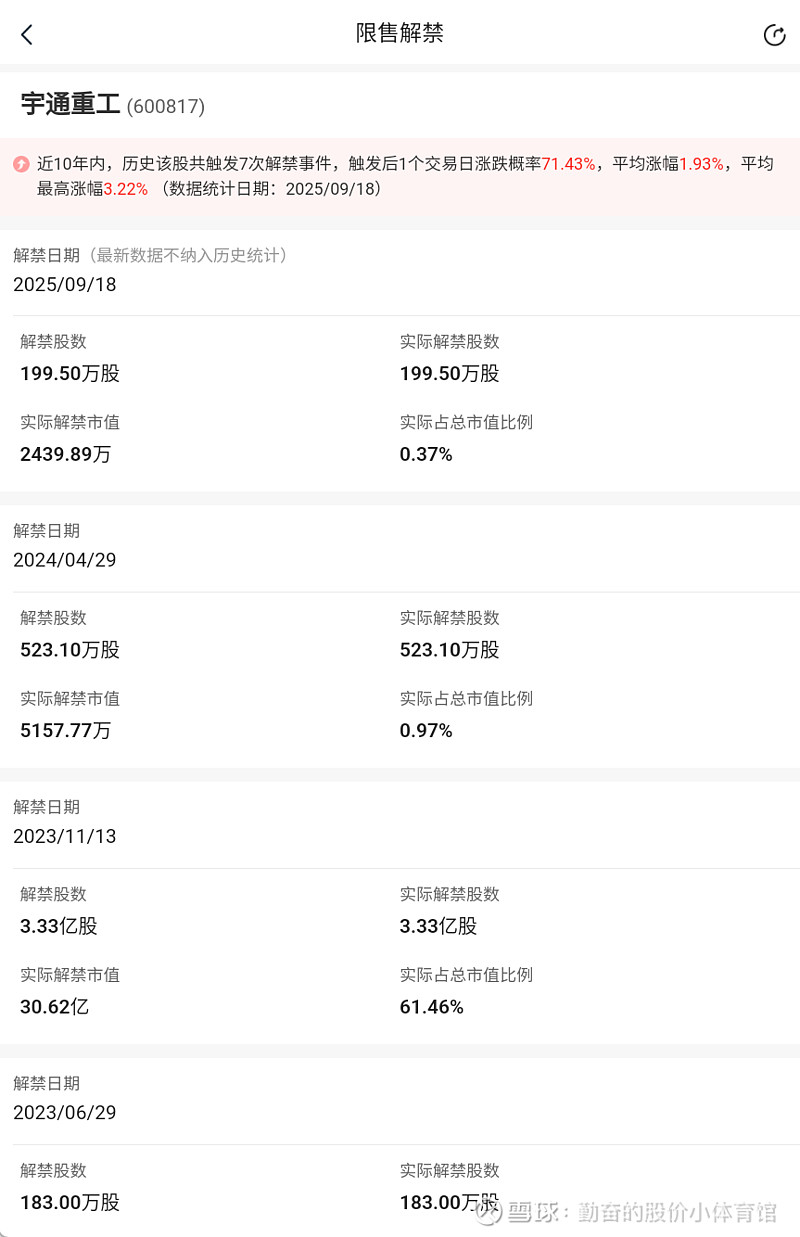
Task: Click the 30.62亿 actual unlock market value
Action: (55, 1006)
